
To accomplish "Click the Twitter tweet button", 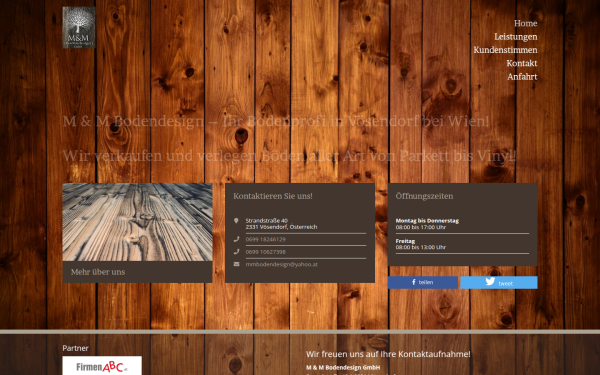I will coord(499,282).
